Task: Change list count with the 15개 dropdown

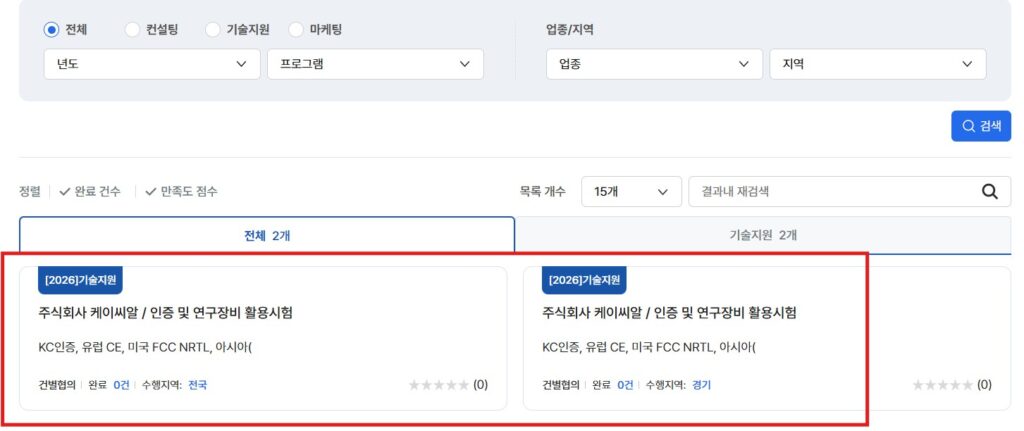Action: click(x=631, y=192)
